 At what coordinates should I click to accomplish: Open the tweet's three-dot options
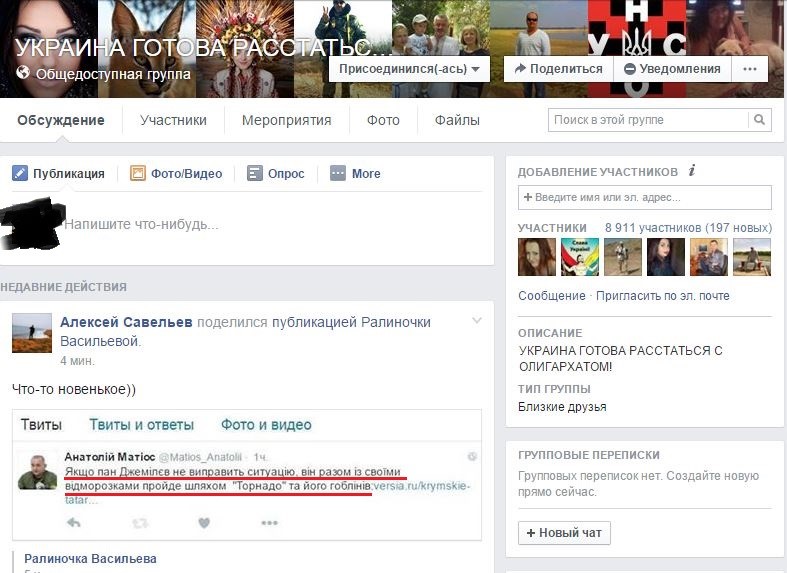pyautogui.click(x=270, y=523)
